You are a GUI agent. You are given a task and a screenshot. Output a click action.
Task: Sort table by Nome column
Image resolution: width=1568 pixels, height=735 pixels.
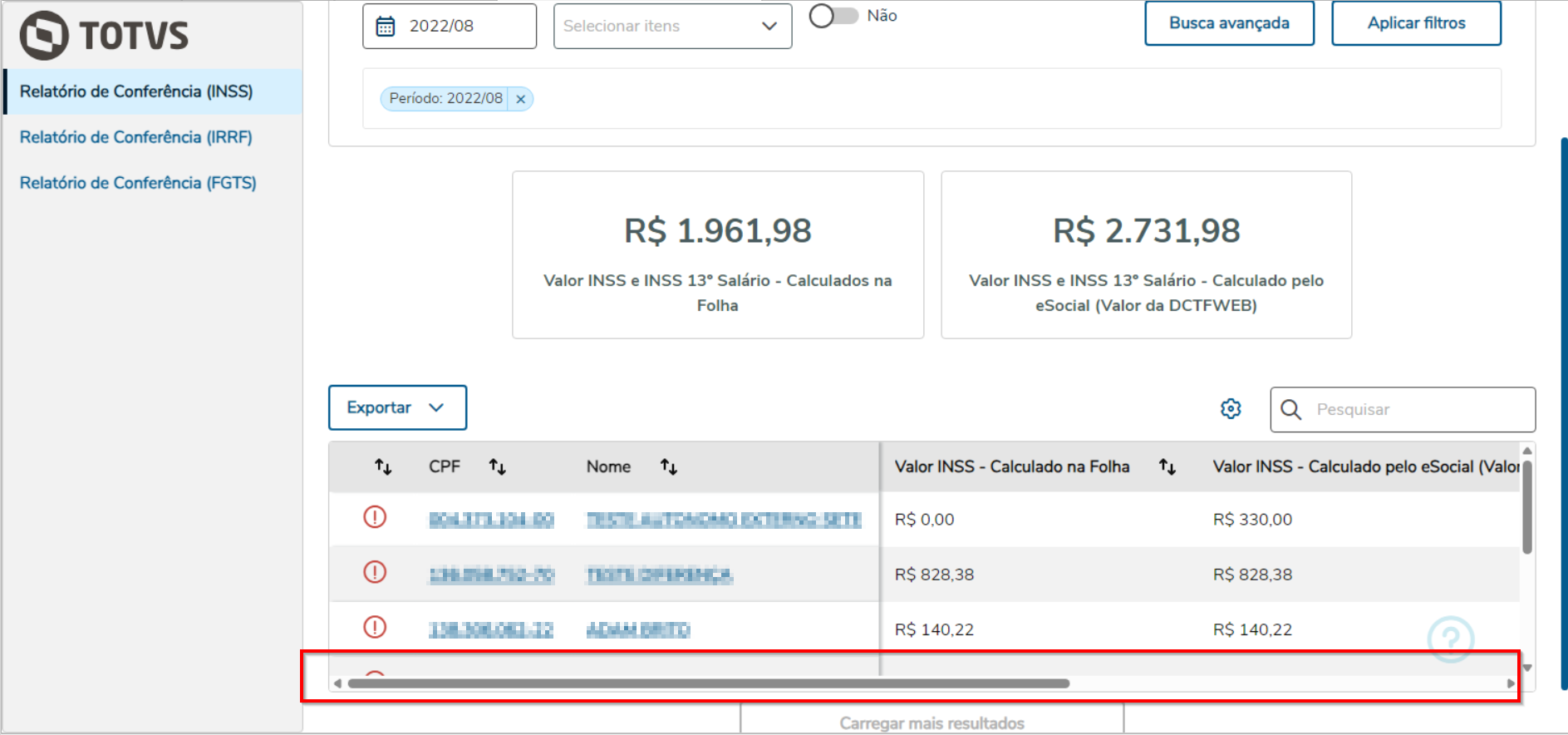click(x=668, y=467)
